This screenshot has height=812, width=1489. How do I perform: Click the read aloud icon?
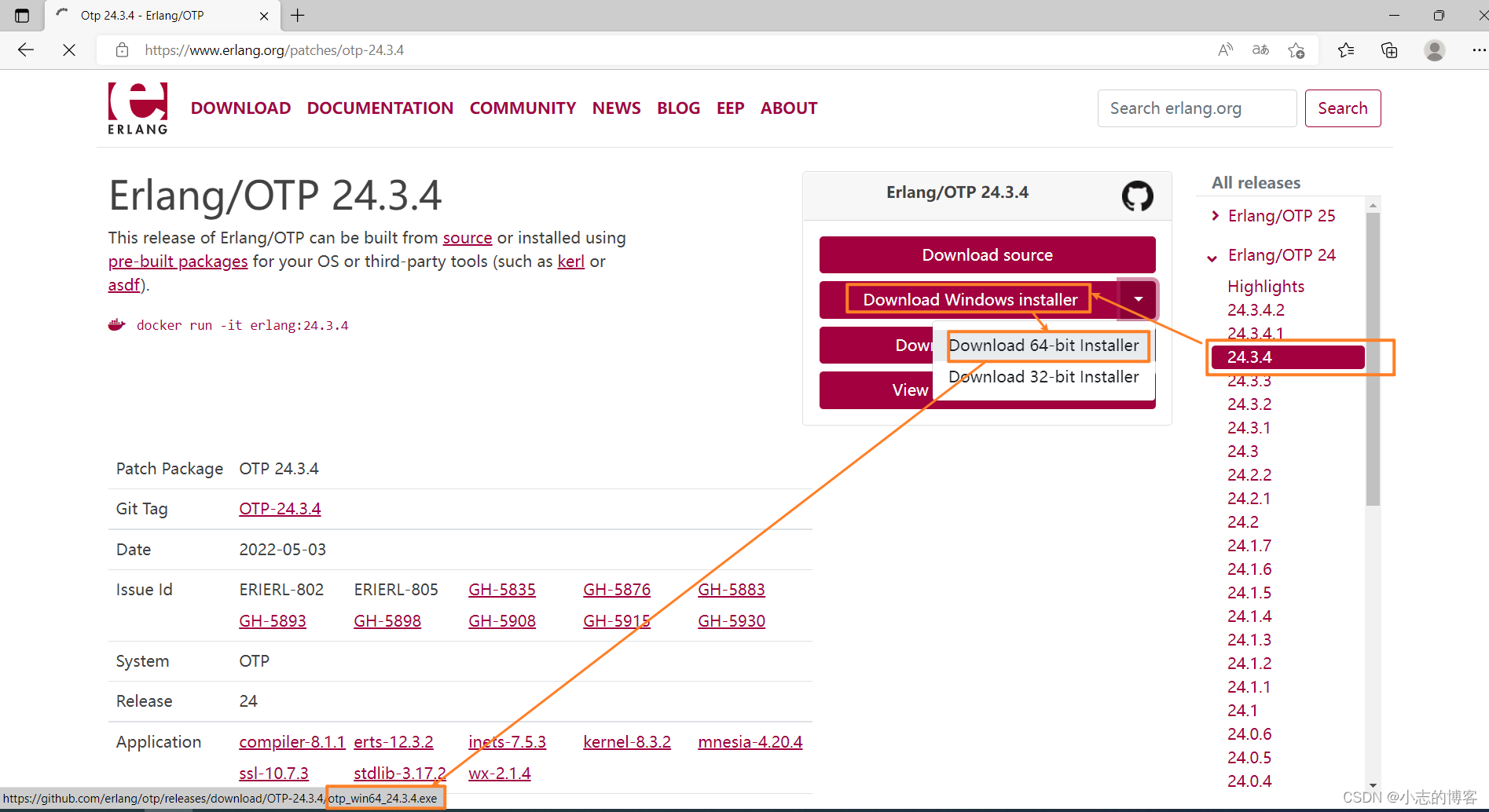(x=1225, y=50)
